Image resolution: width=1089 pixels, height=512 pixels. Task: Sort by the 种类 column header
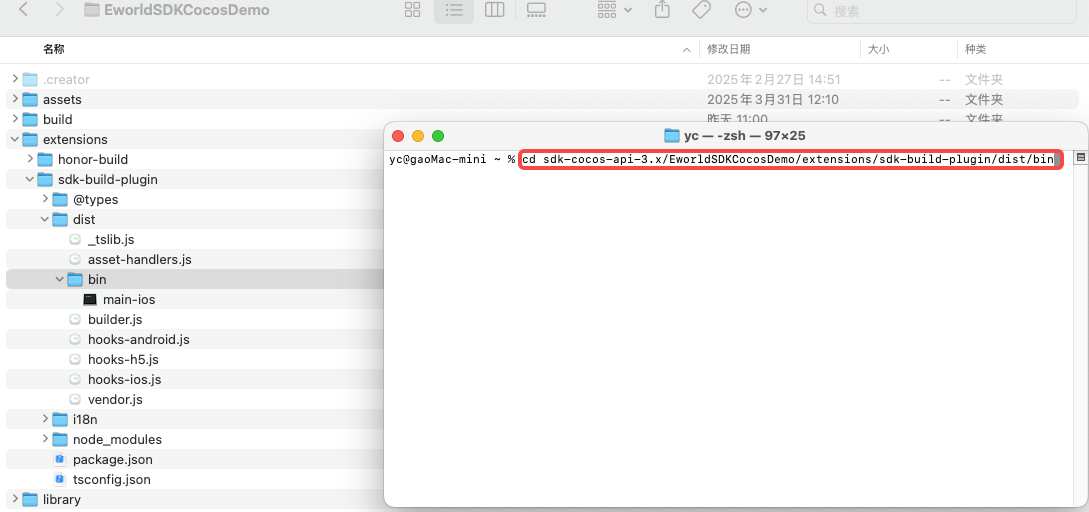pyautogui.click(x=976, y=49)
